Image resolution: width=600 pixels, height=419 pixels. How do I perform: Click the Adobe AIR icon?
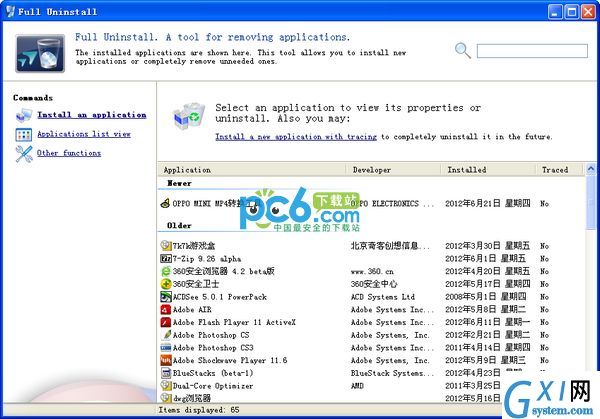coord(165,309)
